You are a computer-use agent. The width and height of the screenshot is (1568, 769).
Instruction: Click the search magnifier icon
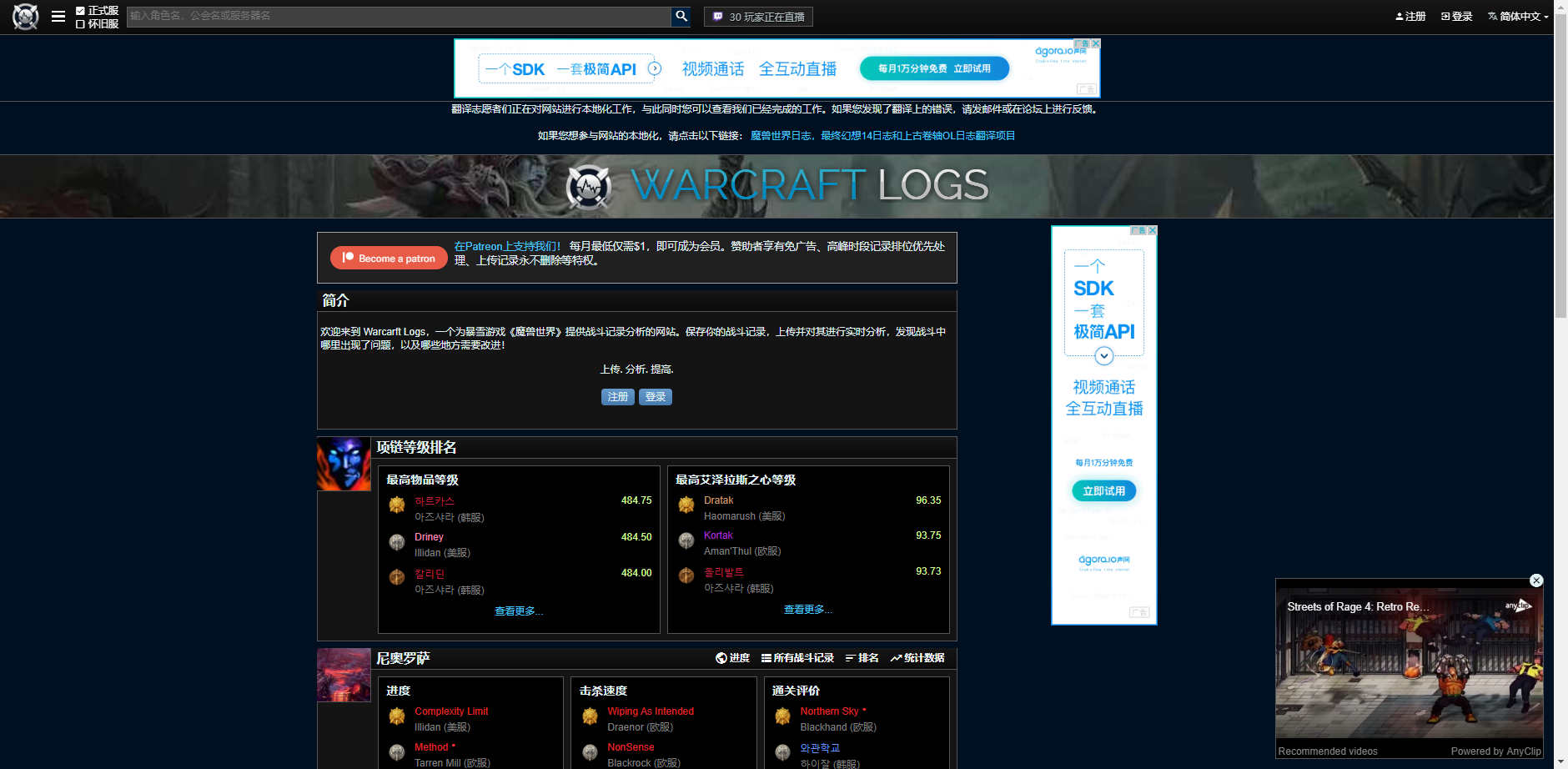[x=681, y=16]
